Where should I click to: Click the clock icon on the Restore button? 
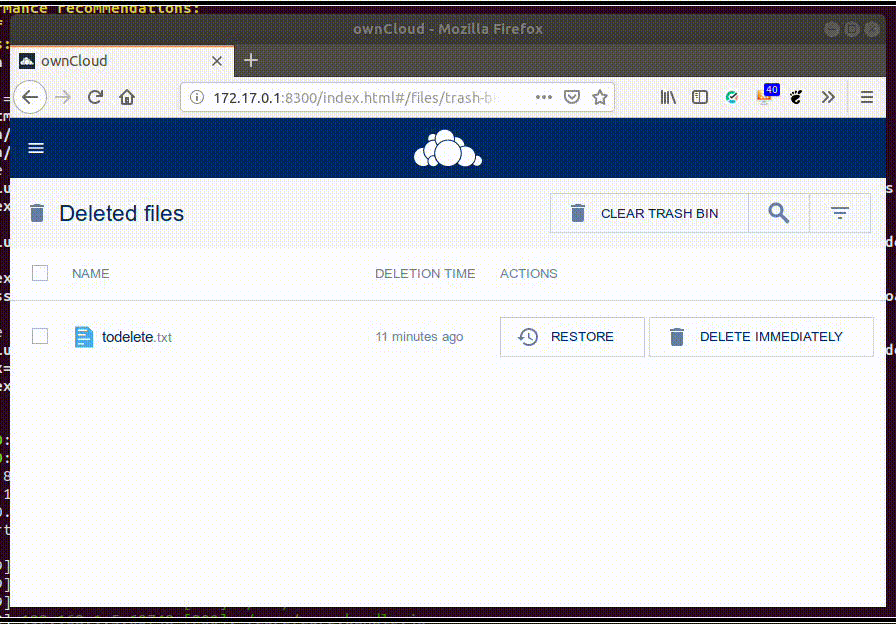pyautogui.click(x=527, y=336)
